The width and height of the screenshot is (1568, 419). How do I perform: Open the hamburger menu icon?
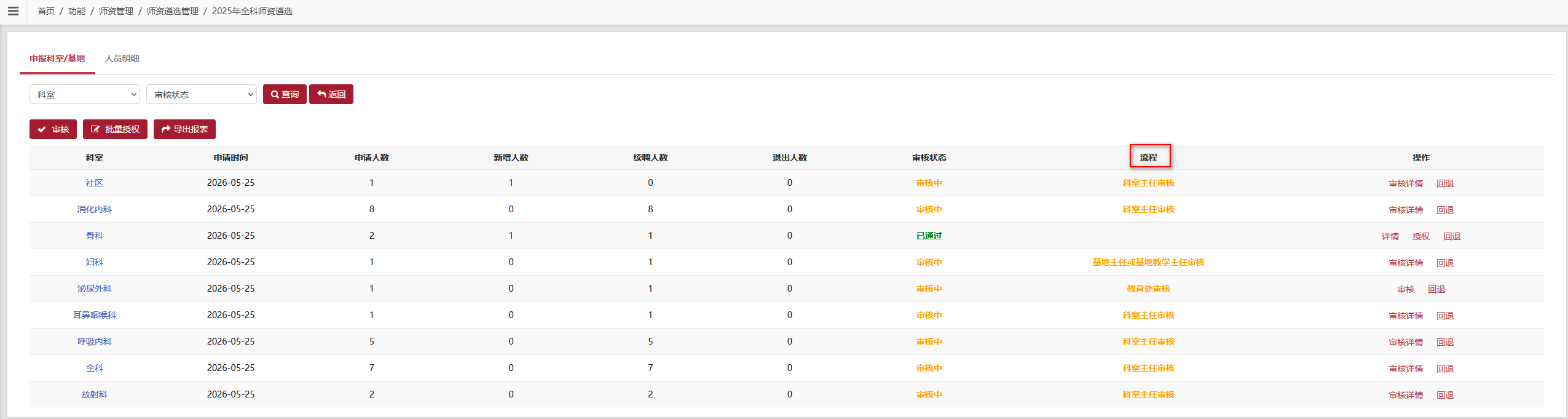click(13, 11)
